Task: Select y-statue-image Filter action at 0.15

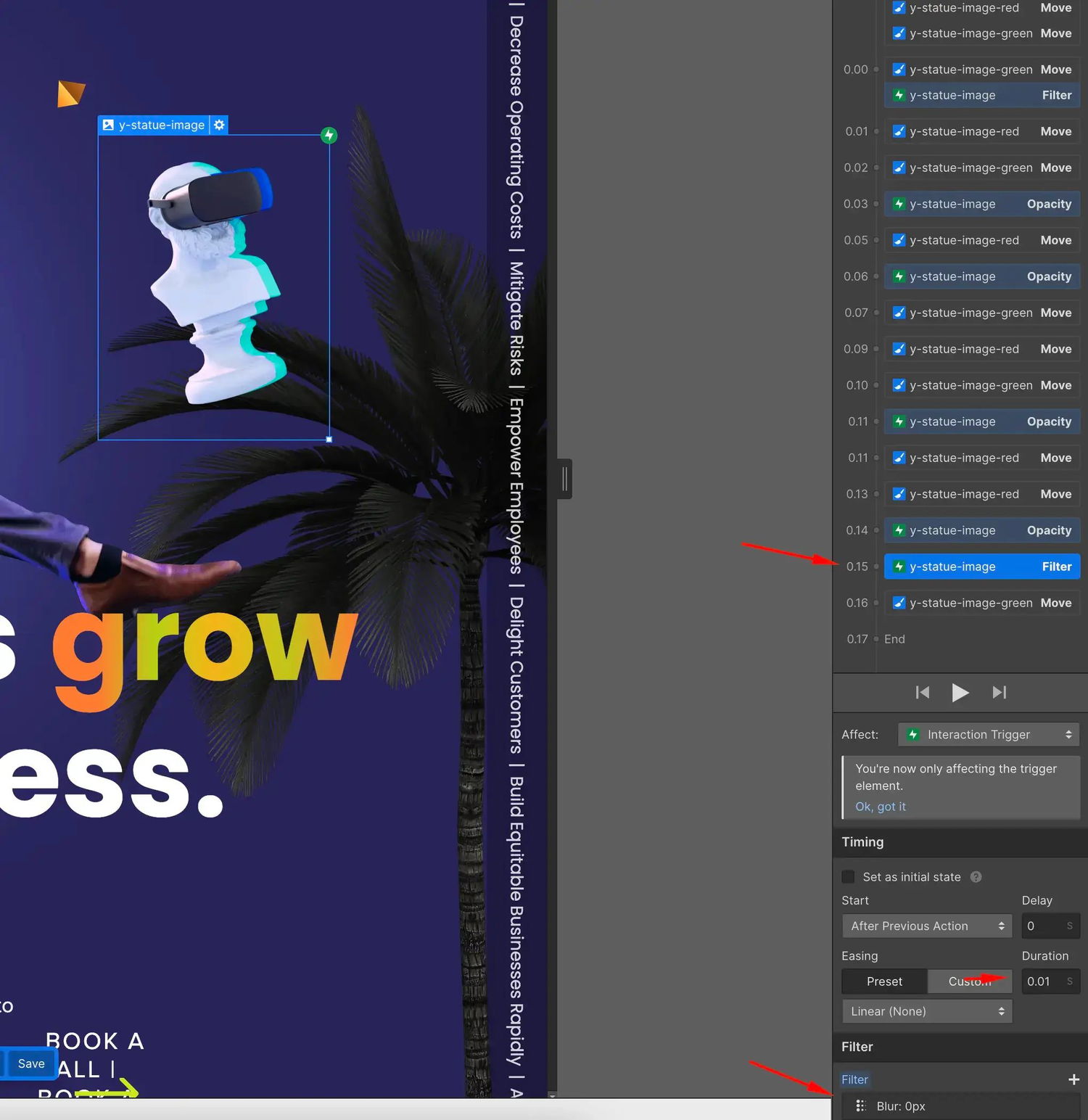Action: point(982,567)
